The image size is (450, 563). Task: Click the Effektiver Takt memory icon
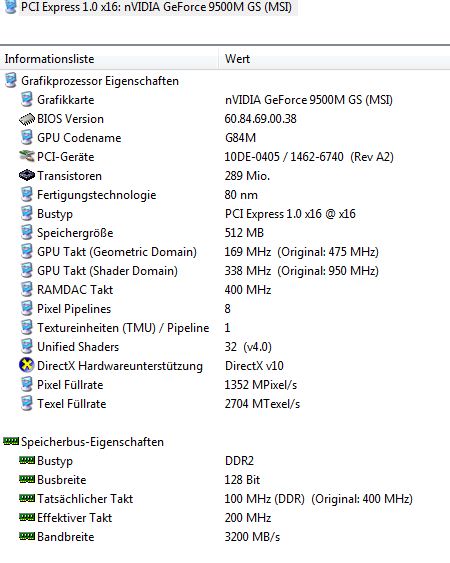(x=27, y=517)
